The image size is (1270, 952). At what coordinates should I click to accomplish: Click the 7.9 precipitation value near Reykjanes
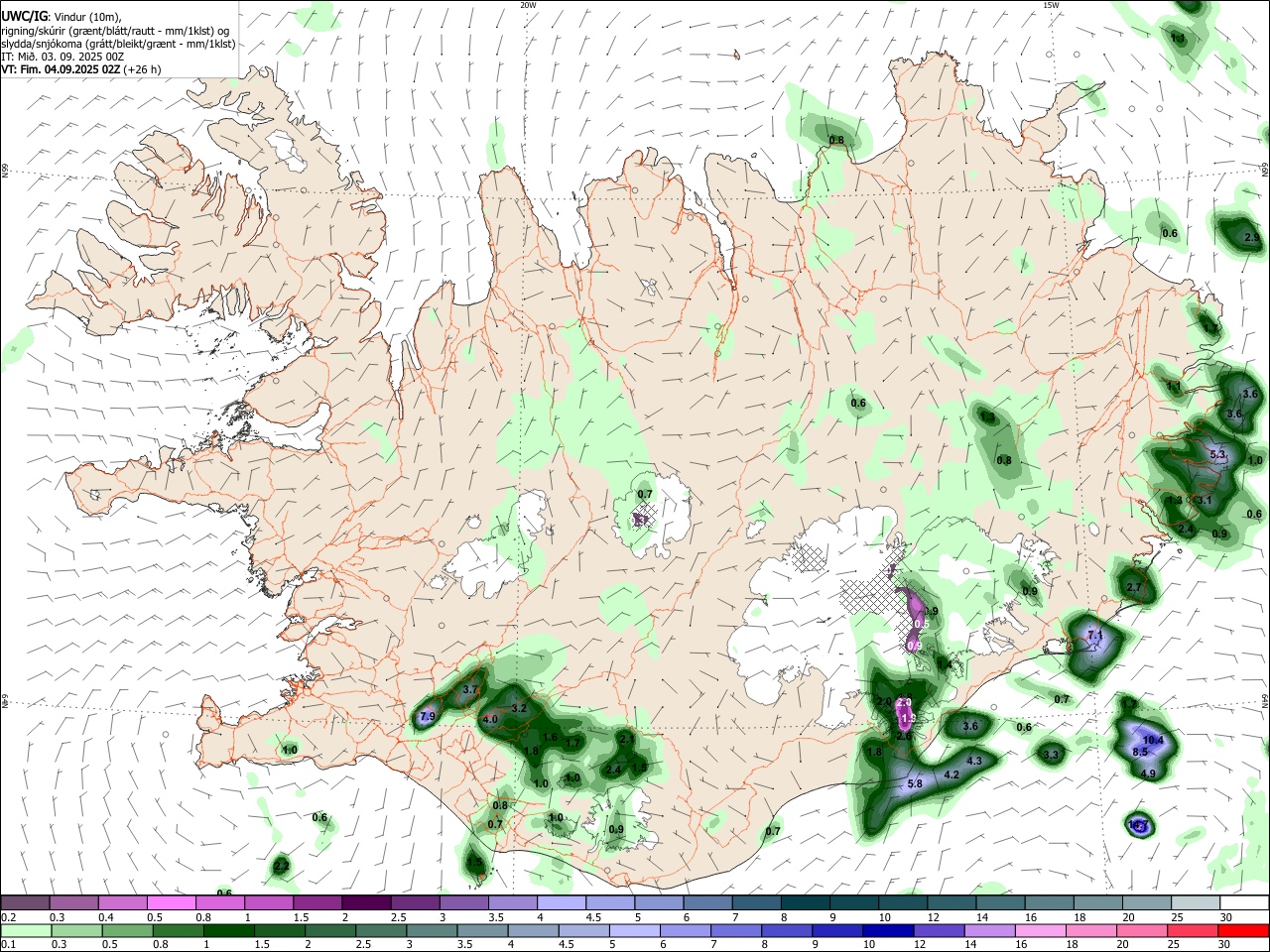pos(428,717)
